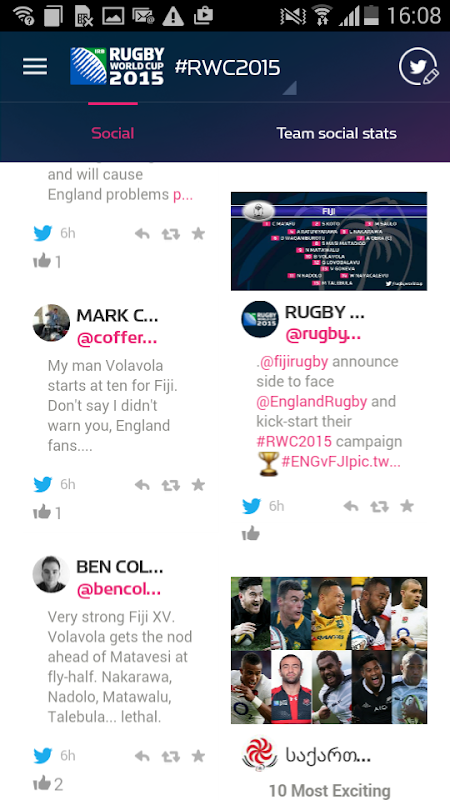450x800 pixels.
Task: Open the @fijirugby mention link
Action: 293,362
